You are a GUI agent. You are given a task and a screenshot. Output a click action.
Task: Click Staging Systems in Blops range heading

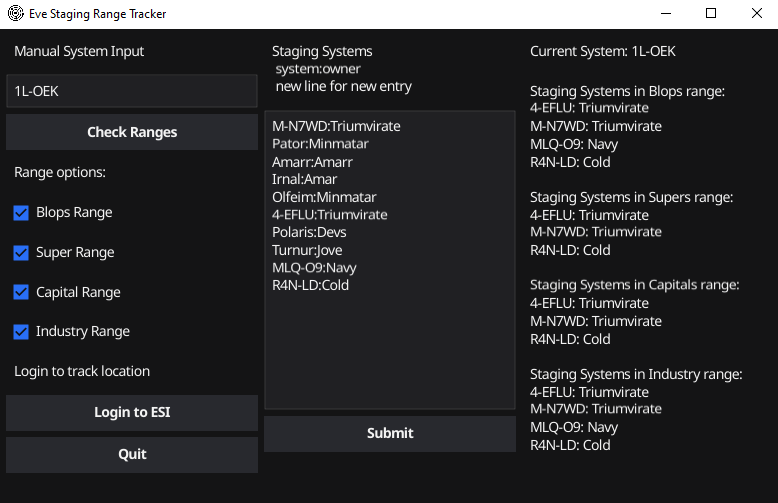tap(627, 91)
